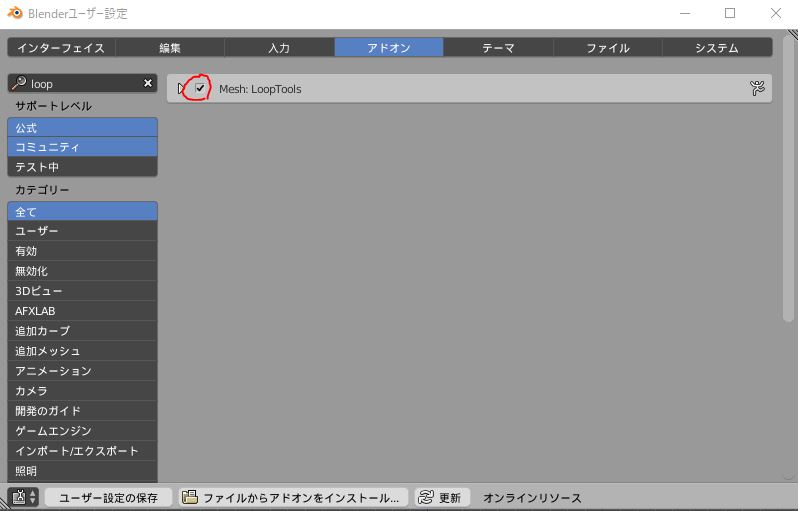Clear the loop search with the X icon
798x511 pixels.
click(148, 83)
